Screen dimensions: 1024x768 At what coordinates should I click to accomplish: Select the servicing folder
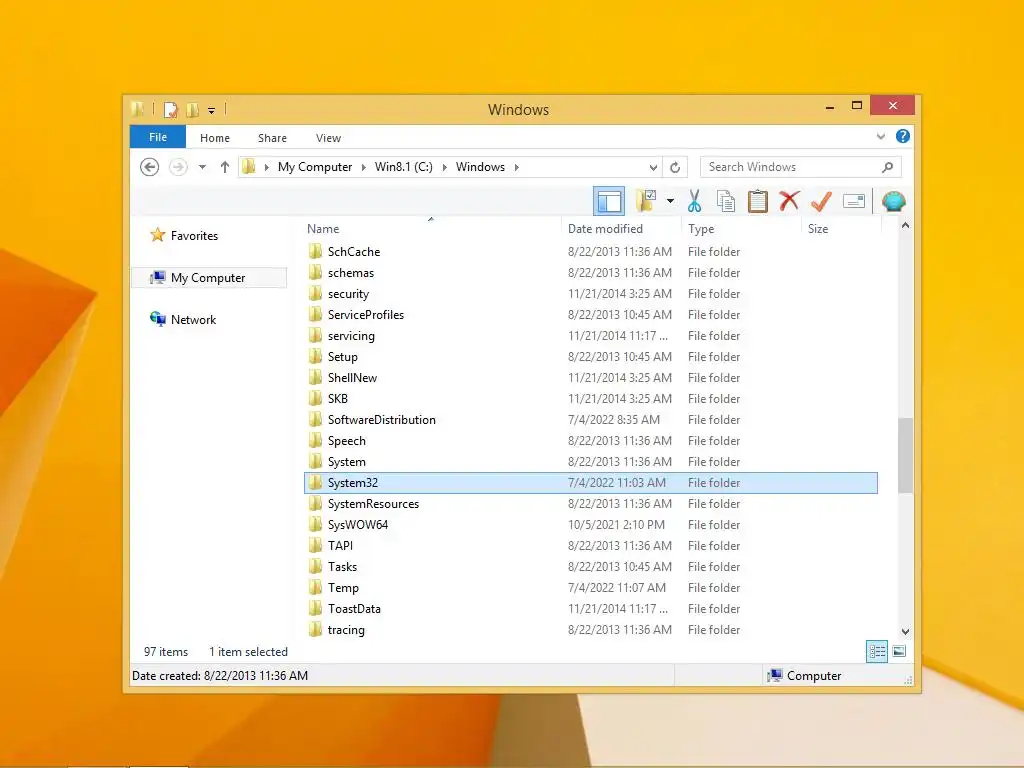(x=591, y=336)
